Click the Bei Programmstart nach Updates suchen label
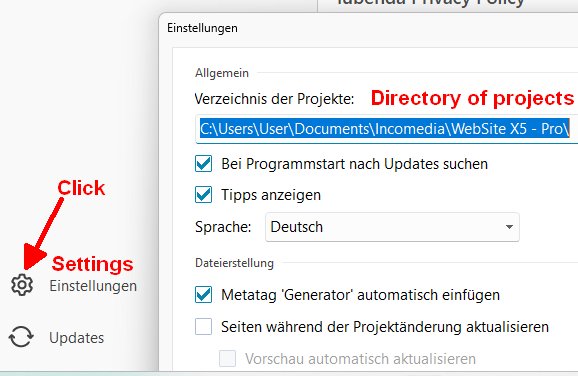This screenshot has height=376, width=578. point(354,164)
